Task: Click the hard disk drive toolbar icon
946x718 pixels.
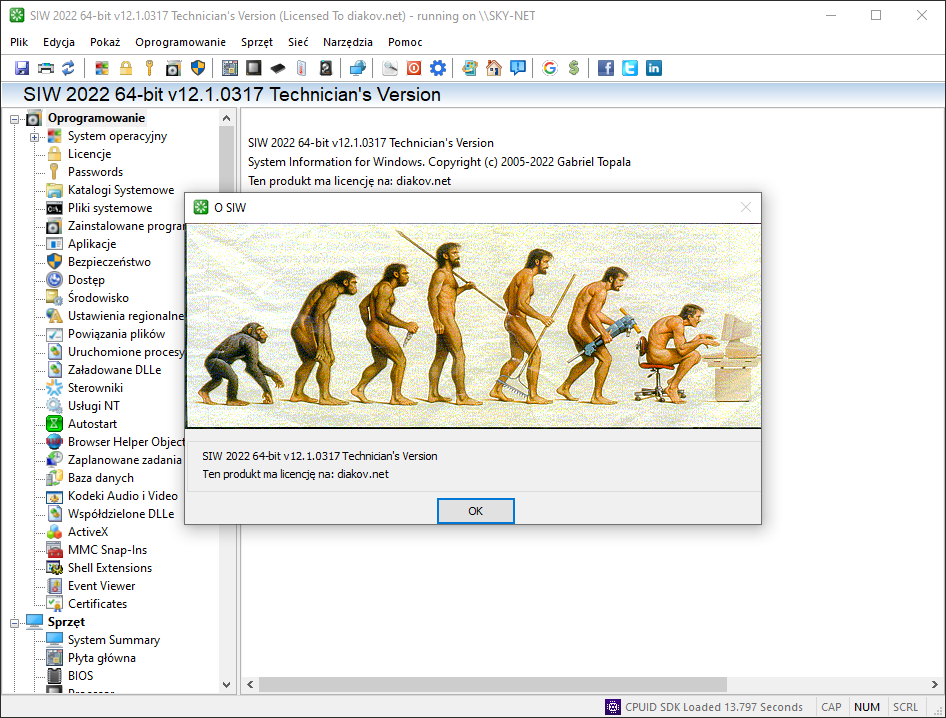Action: coord(326,68)
